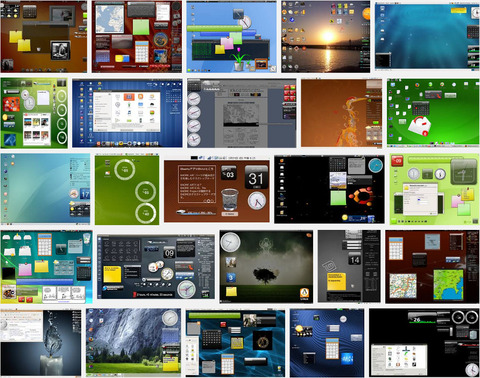View dark gray desktop with yellow note and gauges

point(156,267)
